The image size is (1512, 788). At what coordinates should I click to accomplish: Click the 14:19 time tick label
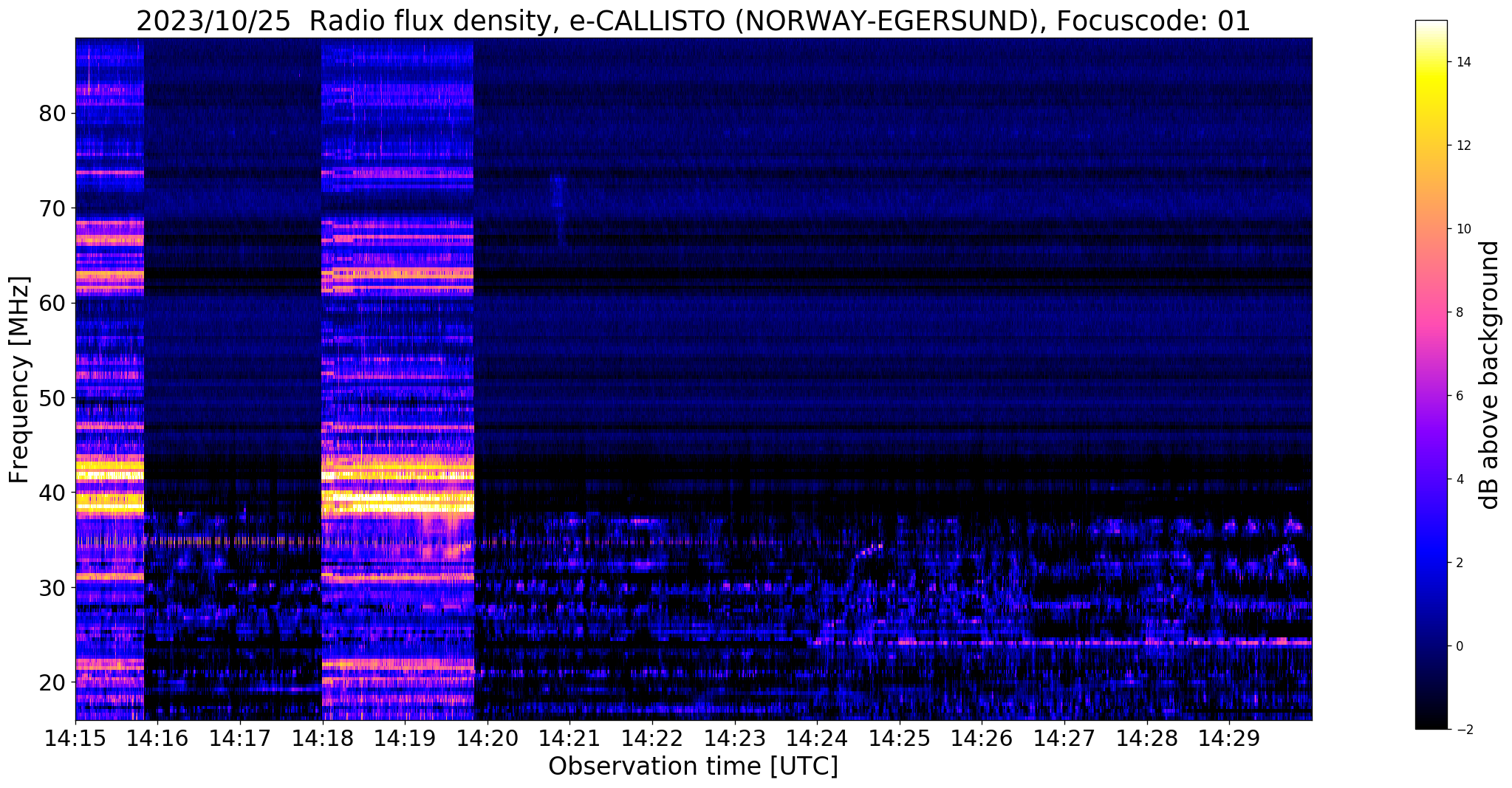pyautogui.click(x=405, y=738)
